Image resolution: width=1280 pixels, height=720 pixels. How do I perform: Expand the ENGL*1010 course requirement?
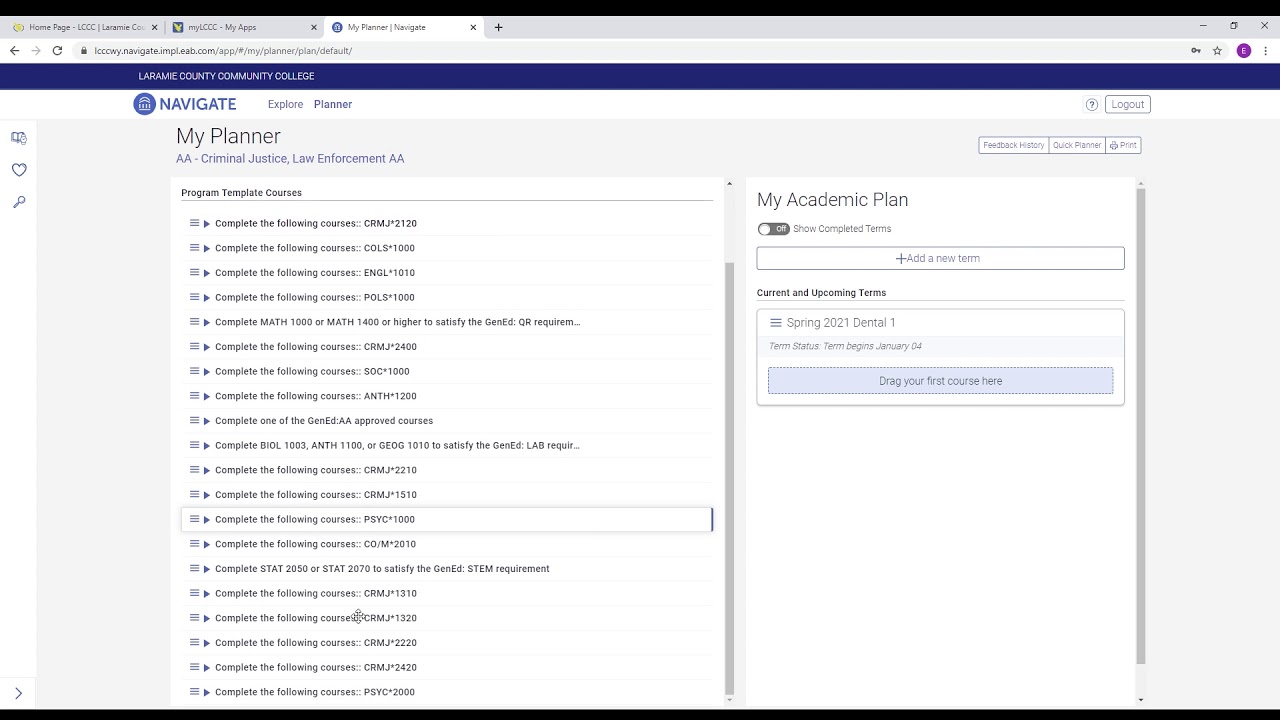point(207,273)
